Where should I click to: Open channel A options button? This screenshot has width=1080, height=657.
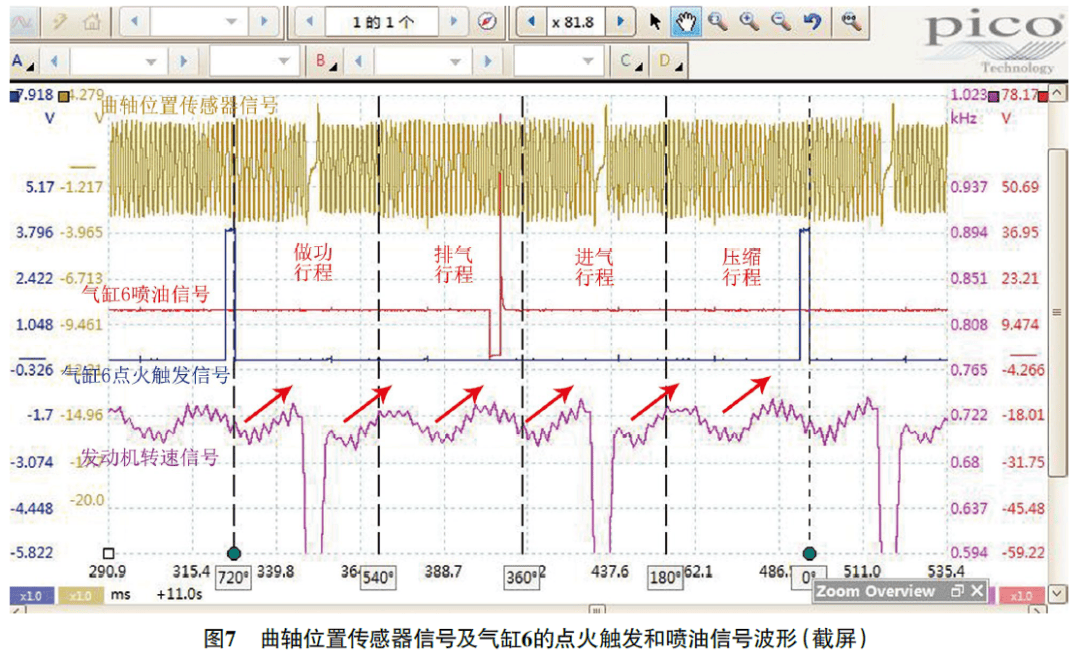tap(21, 62)
